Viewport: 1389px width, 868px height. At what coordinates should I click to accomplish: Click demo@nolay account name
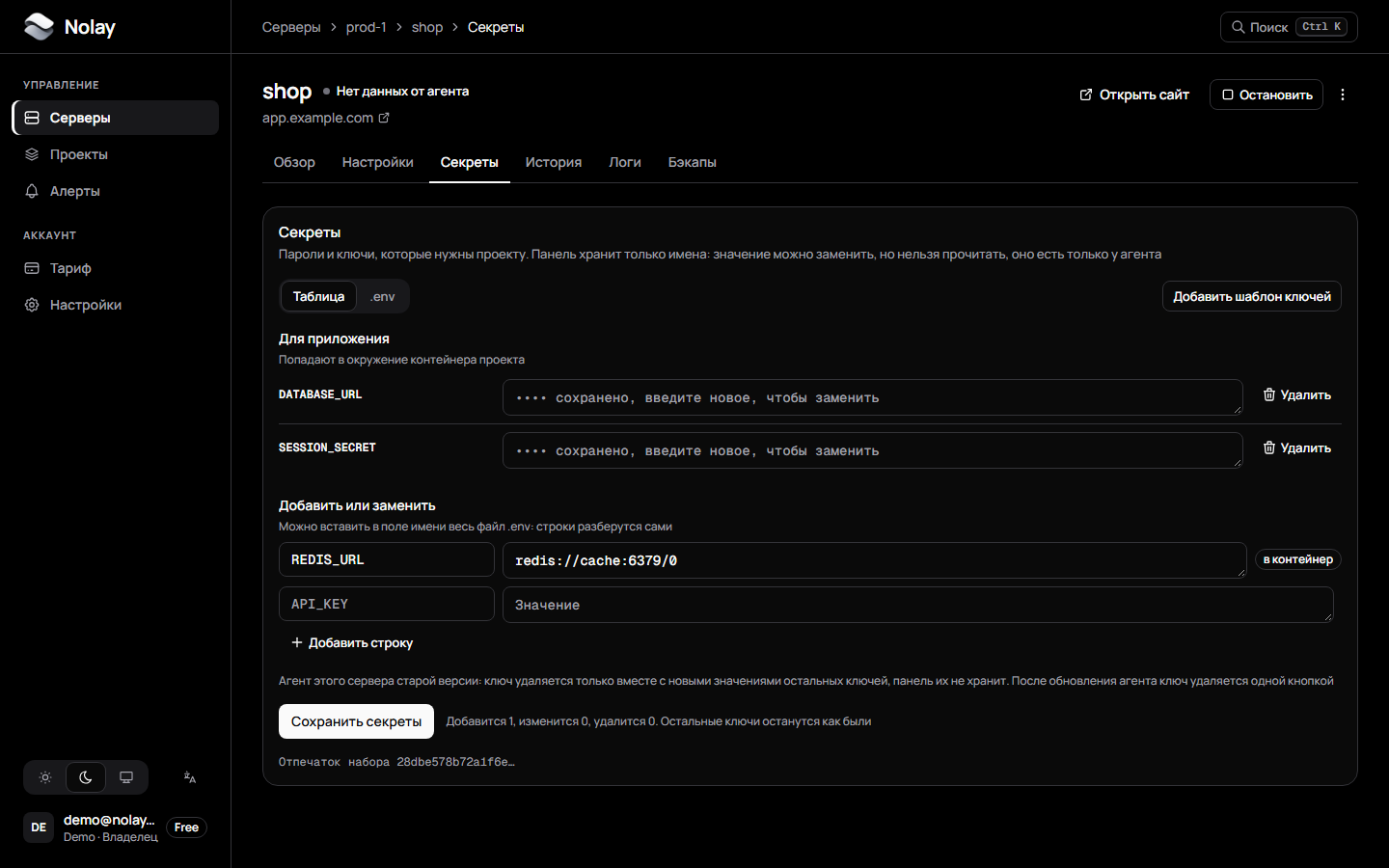coord(109,820)
